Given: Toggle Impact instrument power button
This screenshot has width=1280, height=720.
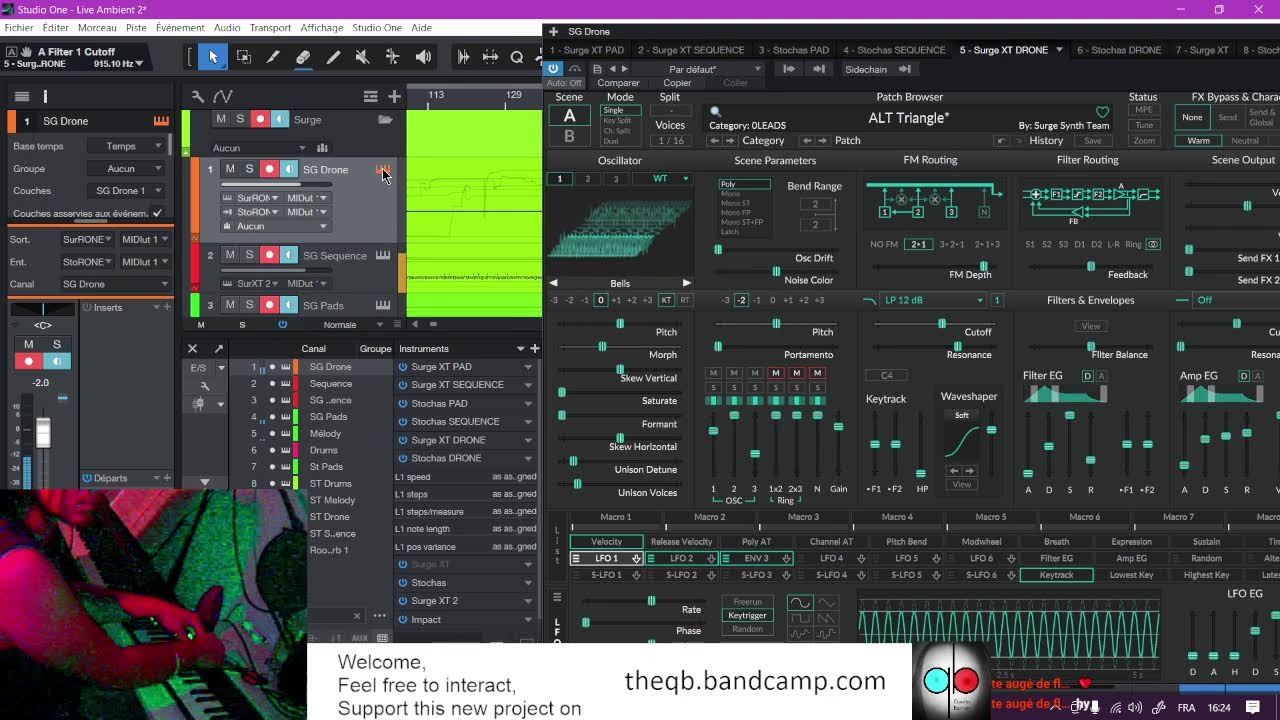Looking at the screenshot, I should tap(403, 619).
